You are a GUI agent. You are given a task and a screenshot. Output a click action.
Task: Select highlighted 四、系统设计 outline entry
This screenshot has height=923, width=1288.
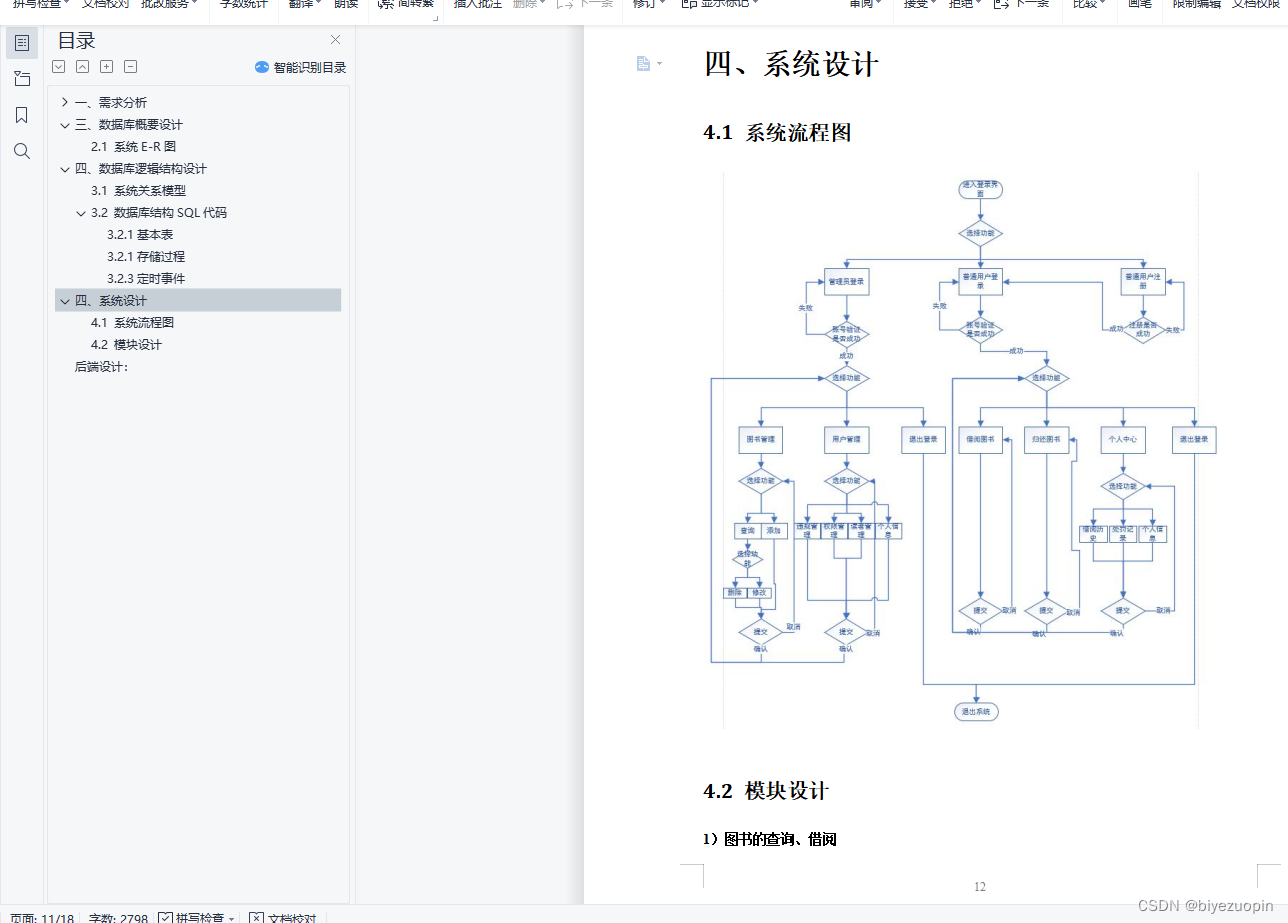[198, 300]
